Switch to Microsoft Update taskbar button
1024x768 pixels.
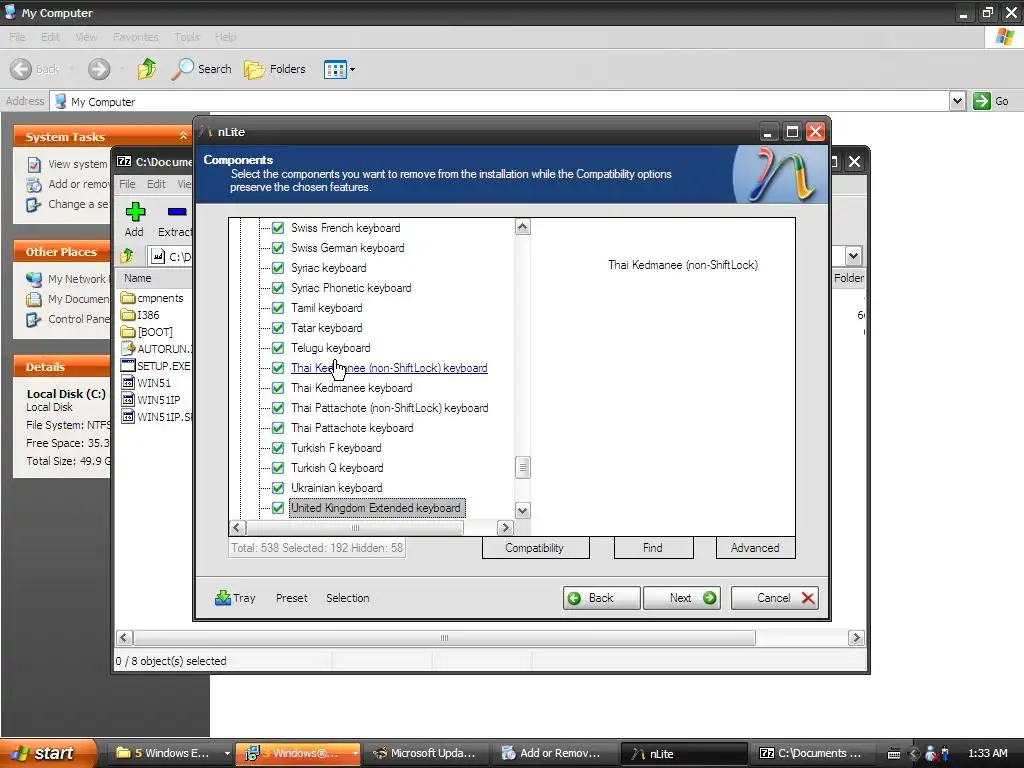click(425, 753)
